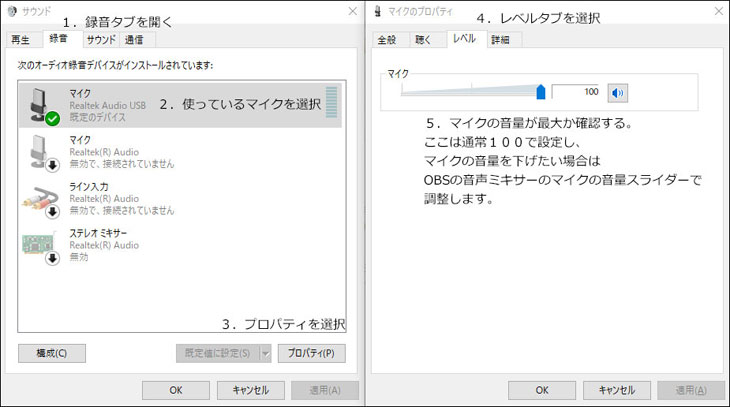Open the 詳細 (Advanced) tab

[x=501, y=40]
